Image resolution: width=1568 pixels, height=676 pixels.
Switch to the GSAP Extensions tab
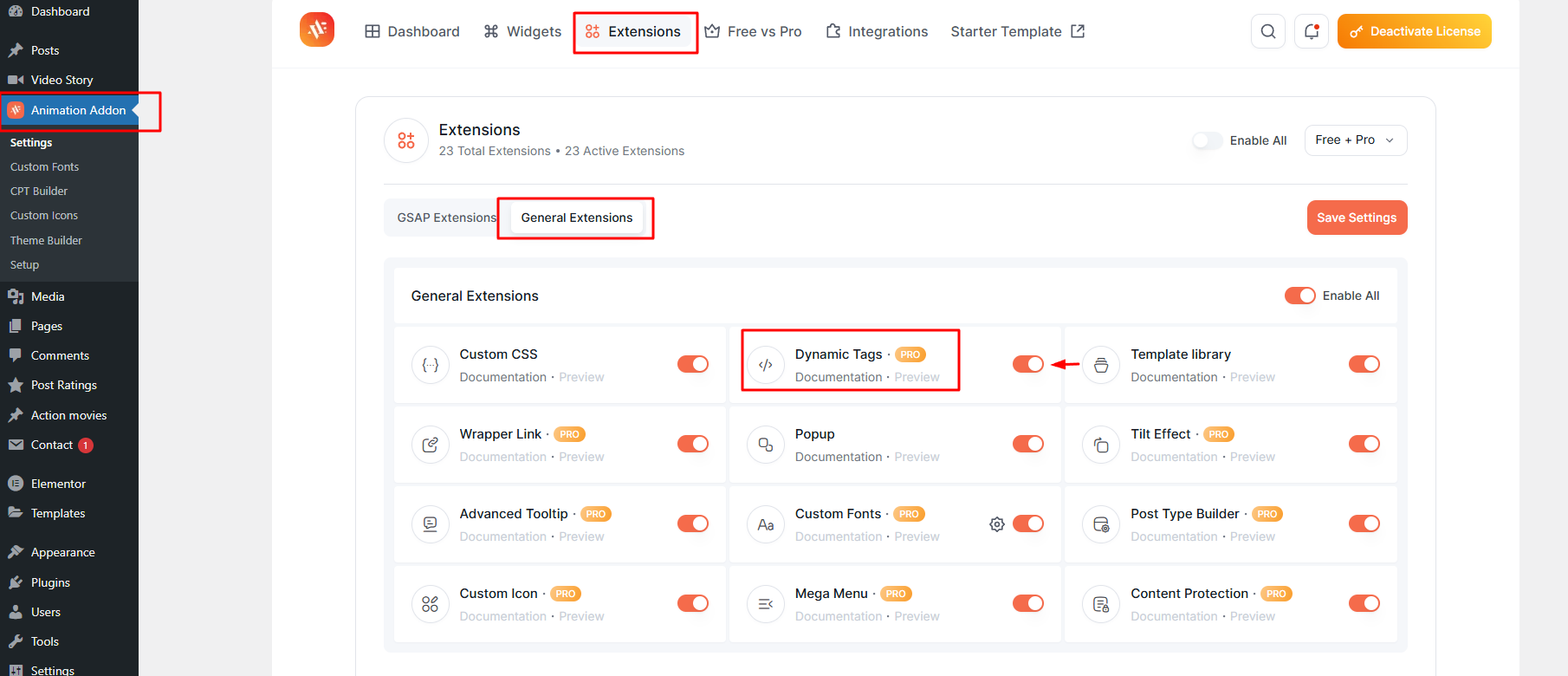pyautogui.click(x=447, y=218)
